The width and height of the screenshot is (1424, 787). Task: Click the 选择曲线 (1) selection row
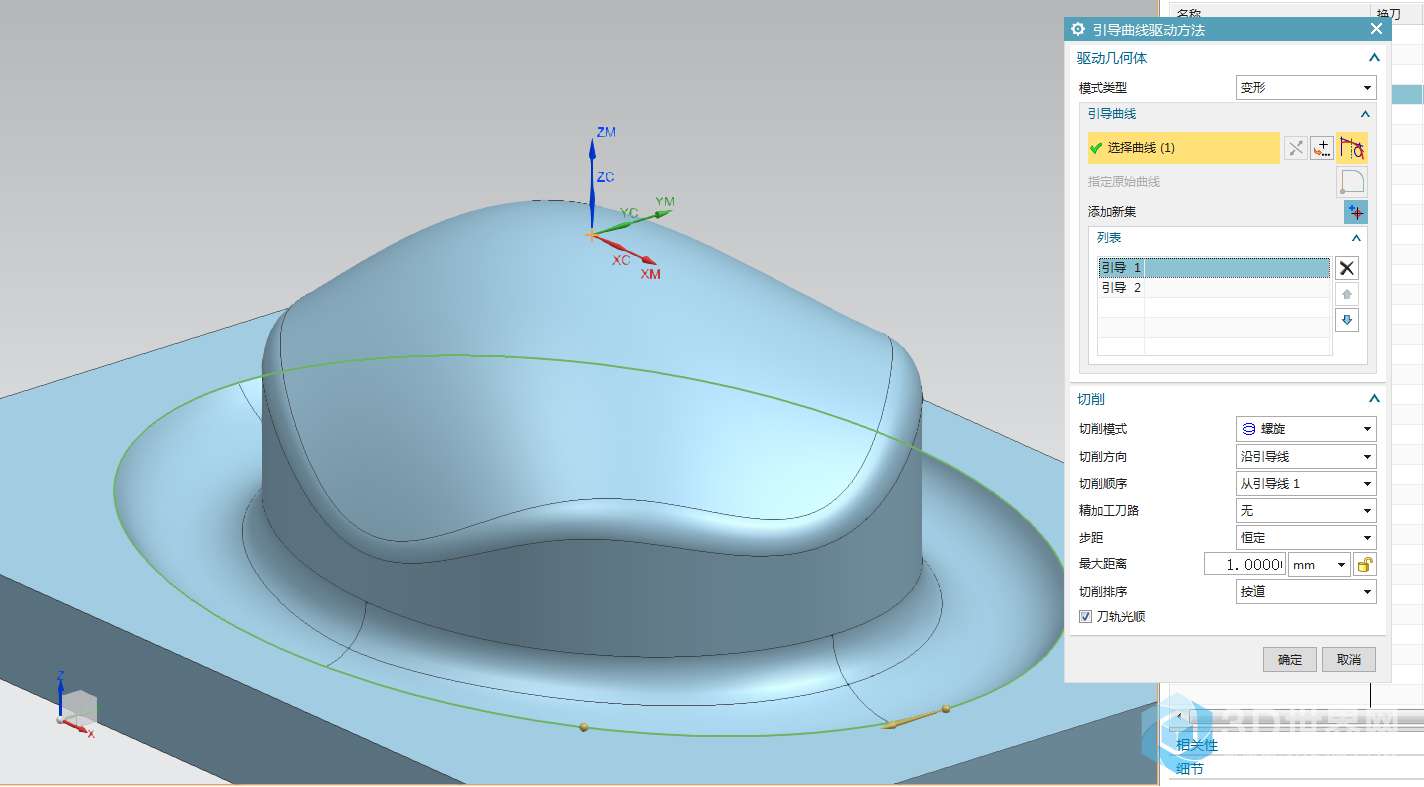(x=1184, y=148)
